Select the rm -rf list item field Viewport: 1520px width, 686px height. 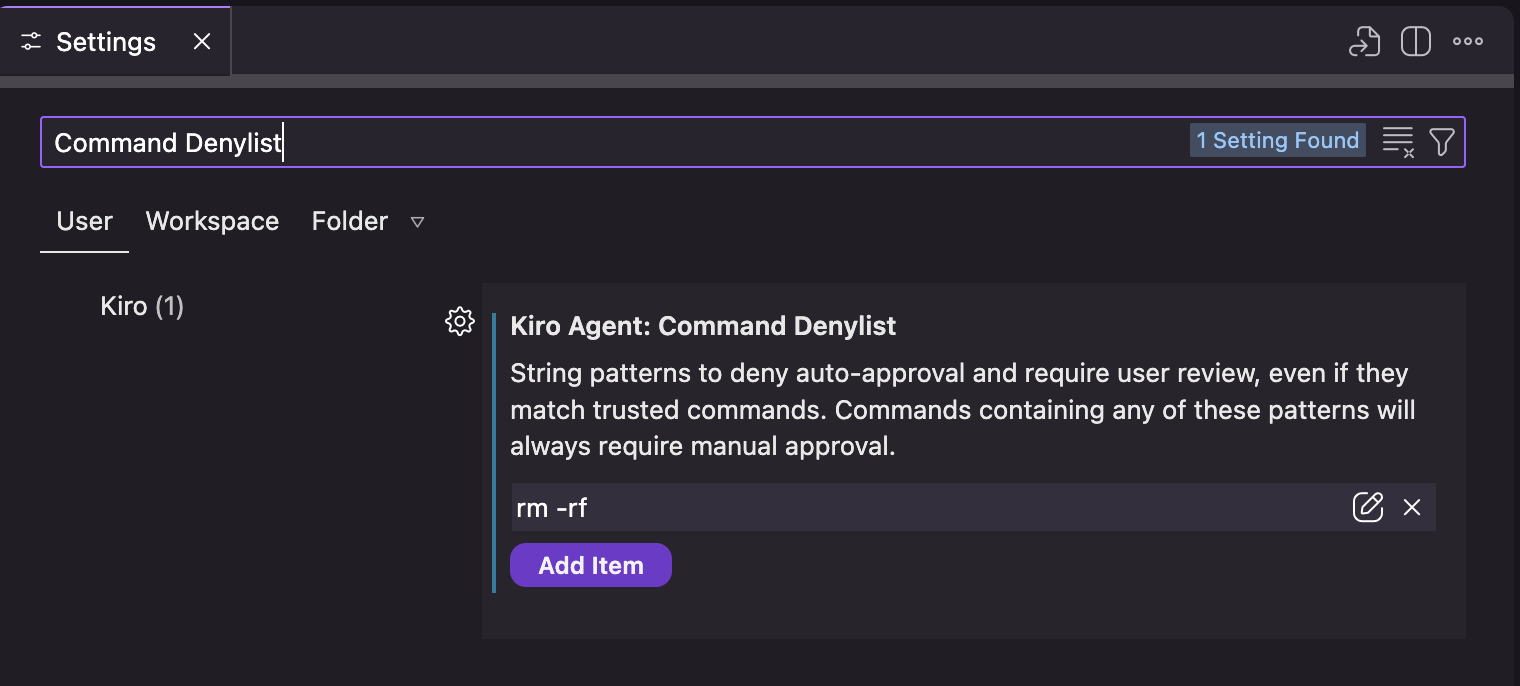900,507
